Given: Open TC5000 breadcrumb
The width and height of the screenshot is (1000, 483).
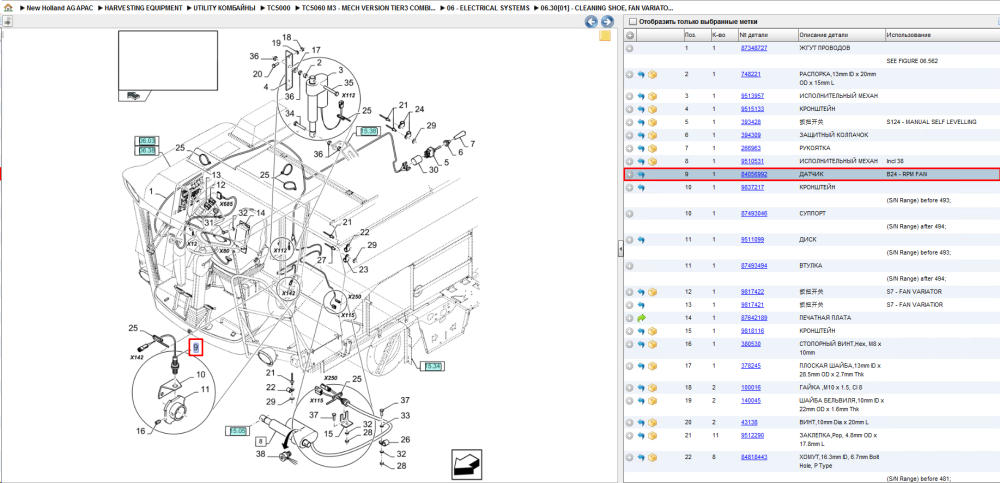Looking at the screenshot, I should (x=279, y=8).
